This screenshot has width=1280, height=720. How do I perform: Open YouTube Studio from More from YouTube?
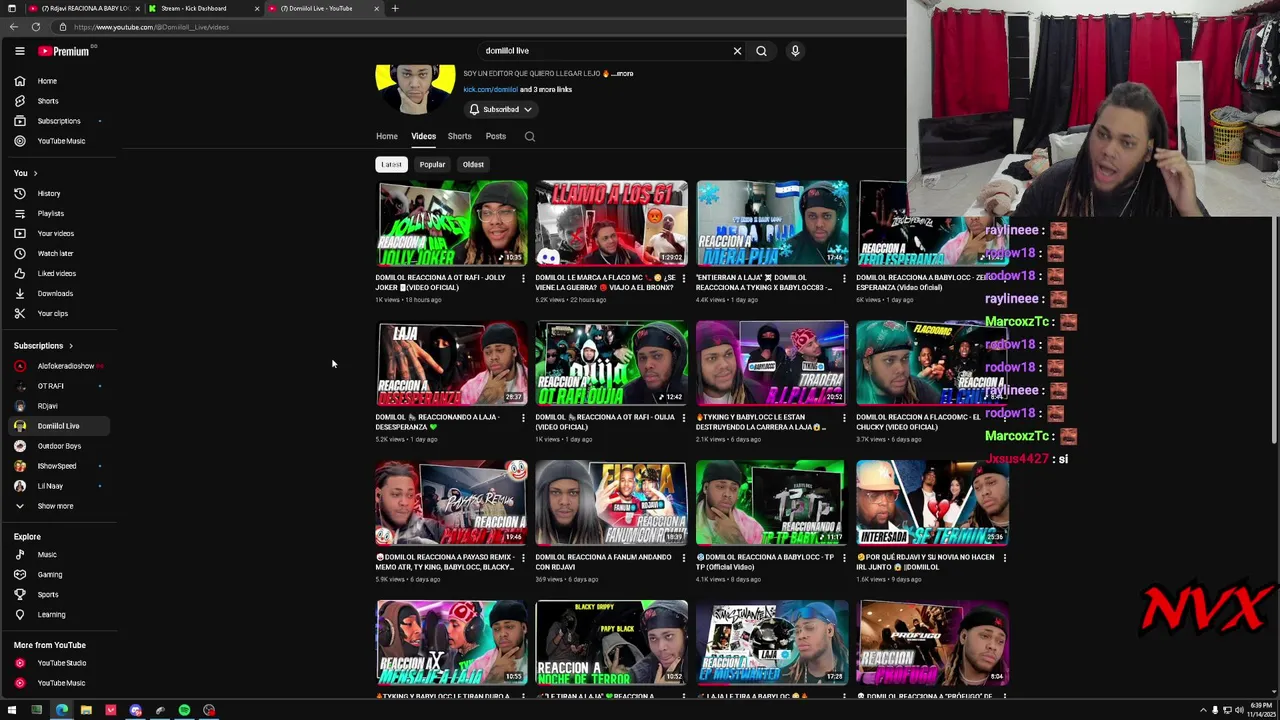click(x=61, y=663)
